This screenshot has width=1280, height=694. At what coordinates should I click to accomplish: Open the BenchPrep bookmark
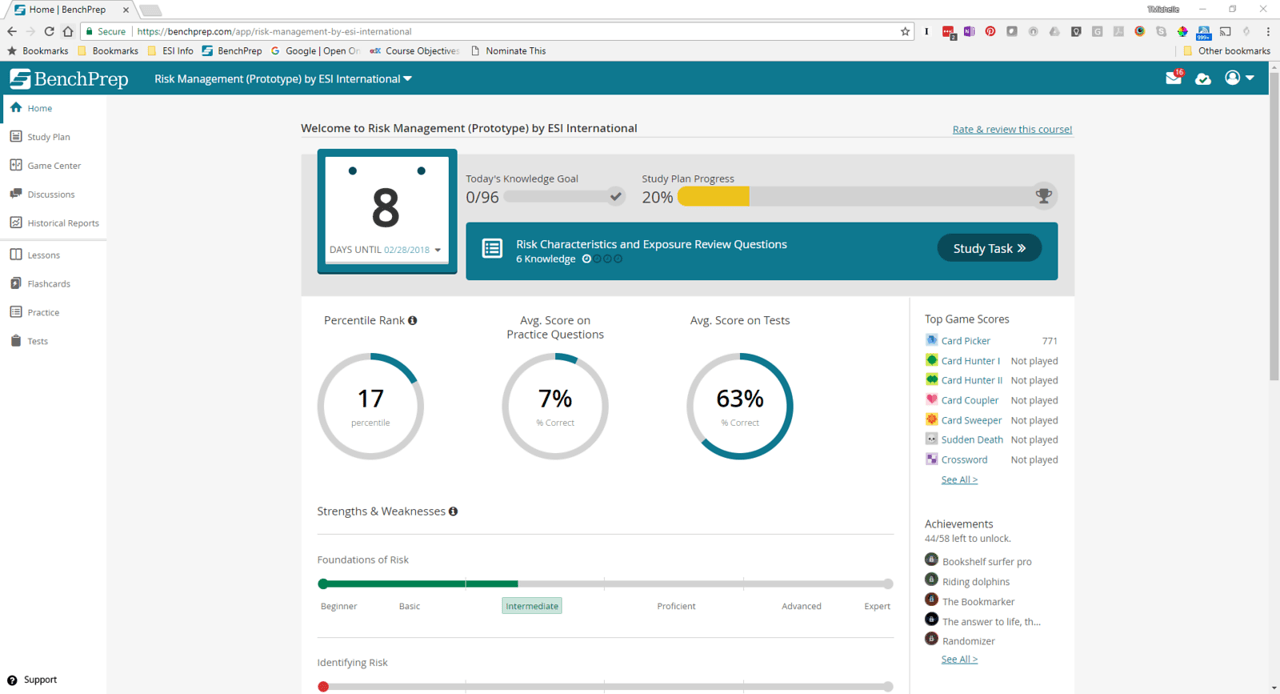[x=232, y=51]
